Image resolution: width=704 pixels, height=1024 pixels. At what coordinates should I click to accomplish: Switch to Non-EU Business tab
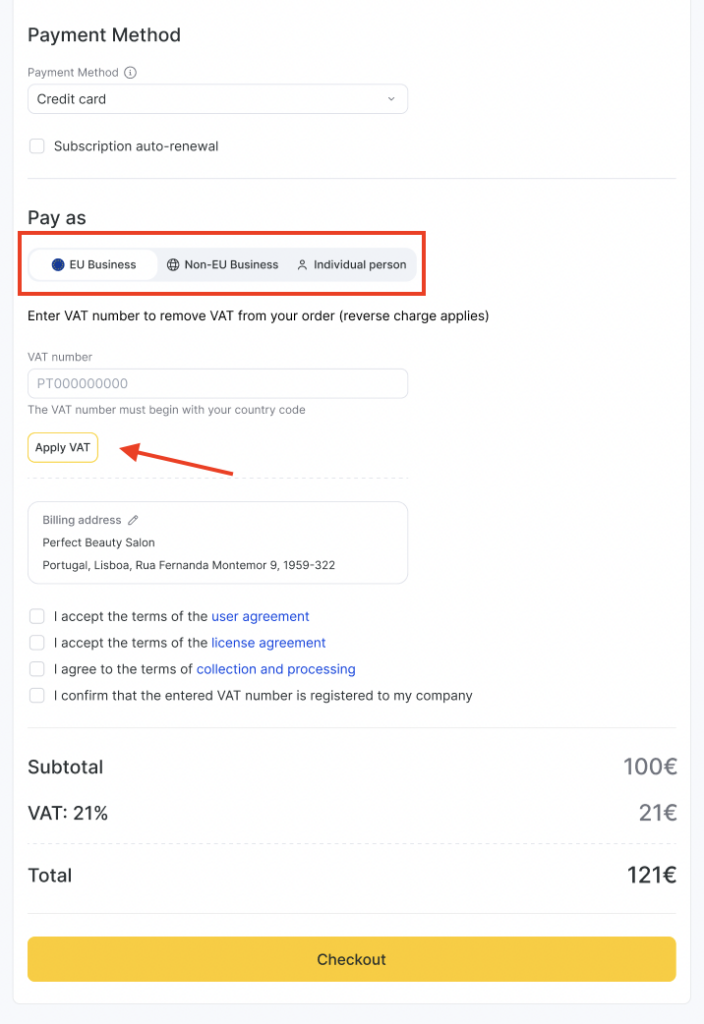pyautogui.click(x=222, y=265)
